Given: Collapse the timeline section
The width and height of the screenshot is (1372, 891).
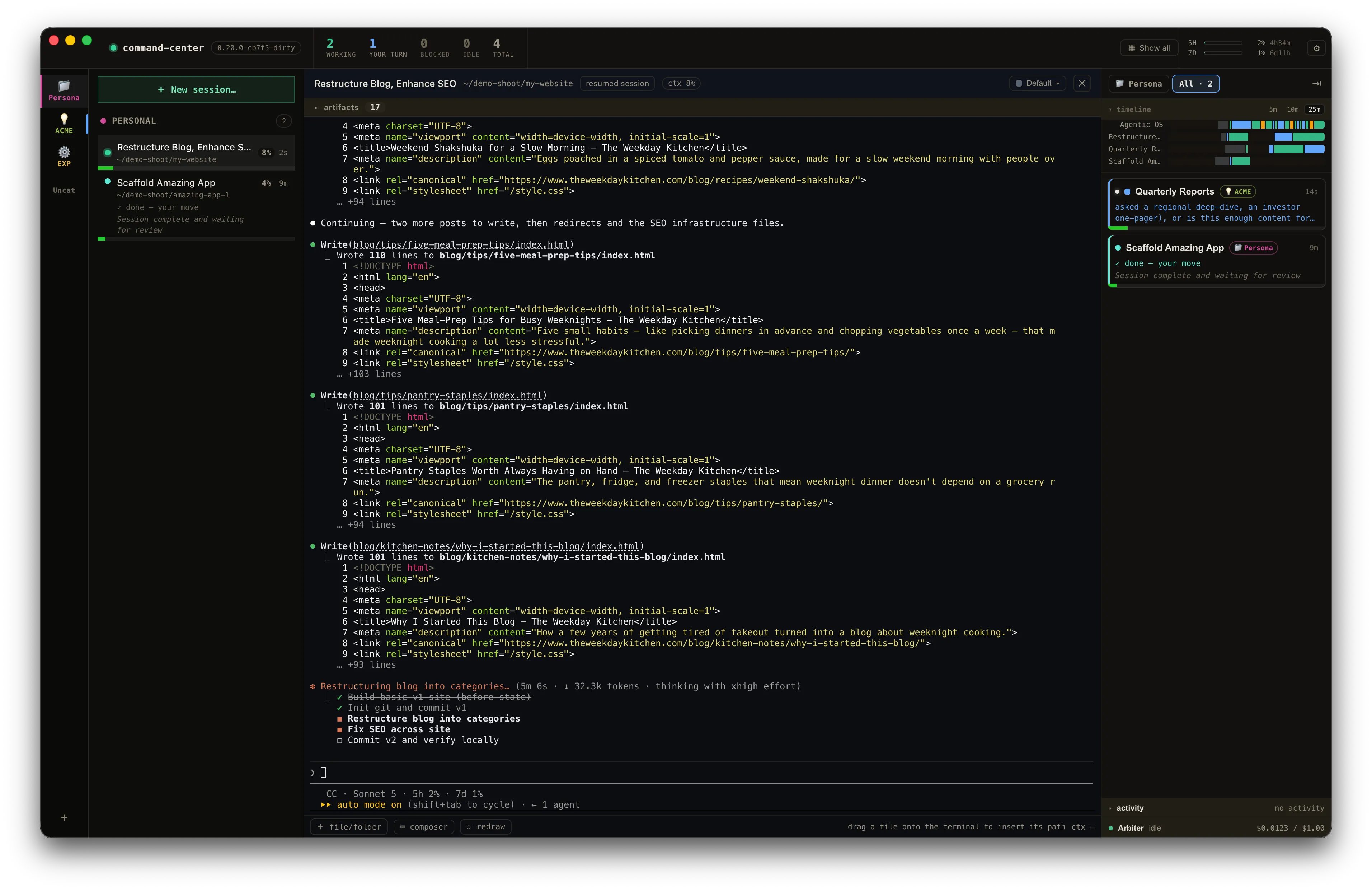Looking at the screenshot, I should (1130, 109).
